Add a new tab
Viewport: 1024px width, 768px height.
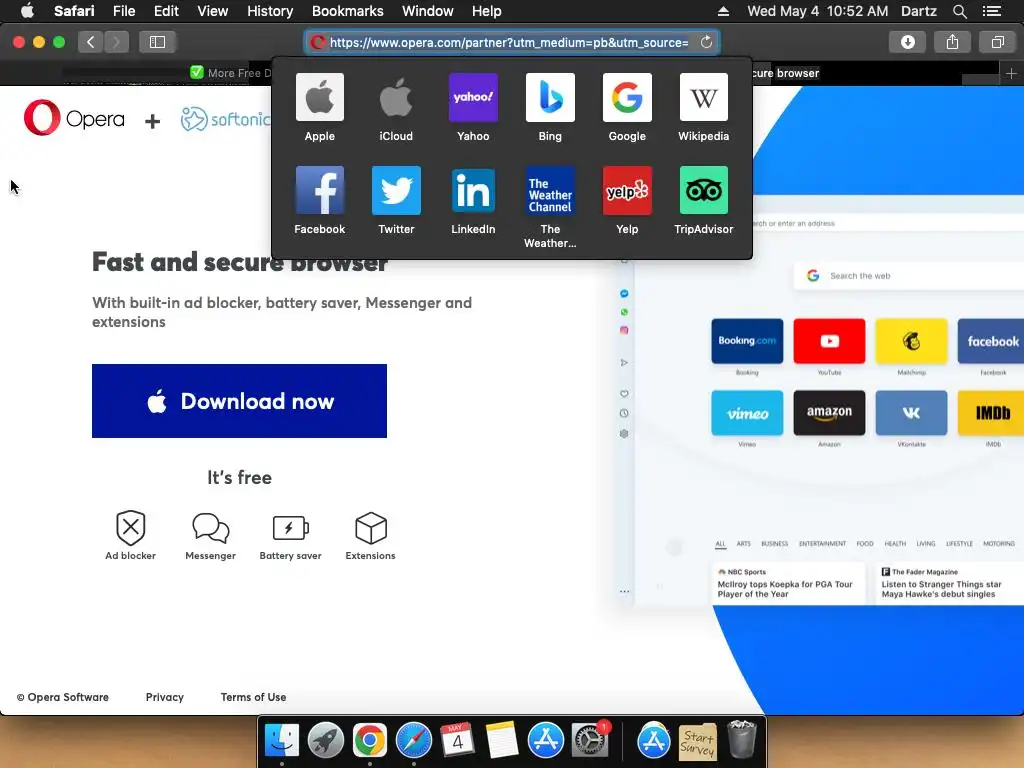pos(1011,73)
